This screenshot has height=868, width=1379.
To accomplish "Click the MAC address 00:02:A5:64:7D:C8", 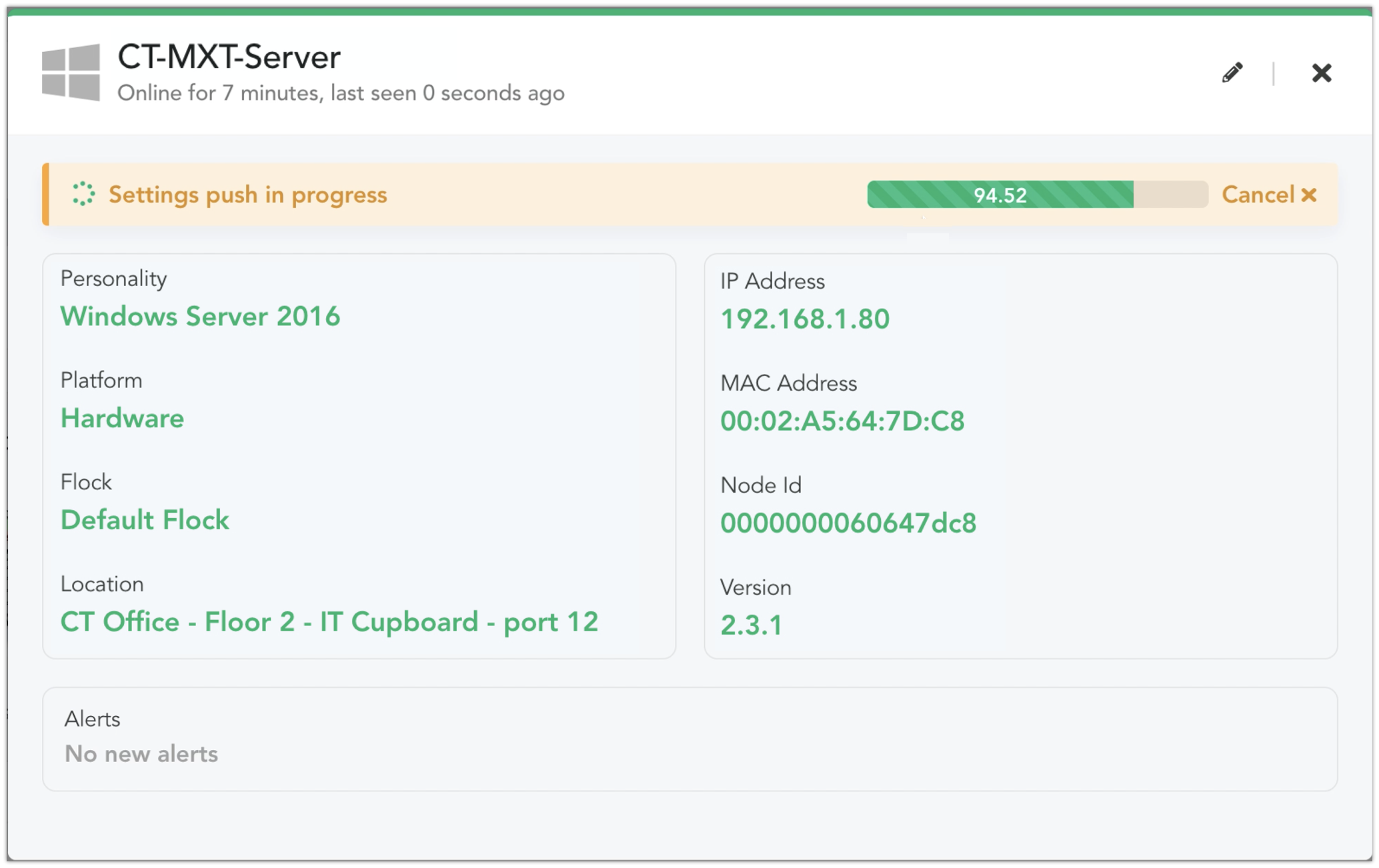I will (x=842, y=421).
